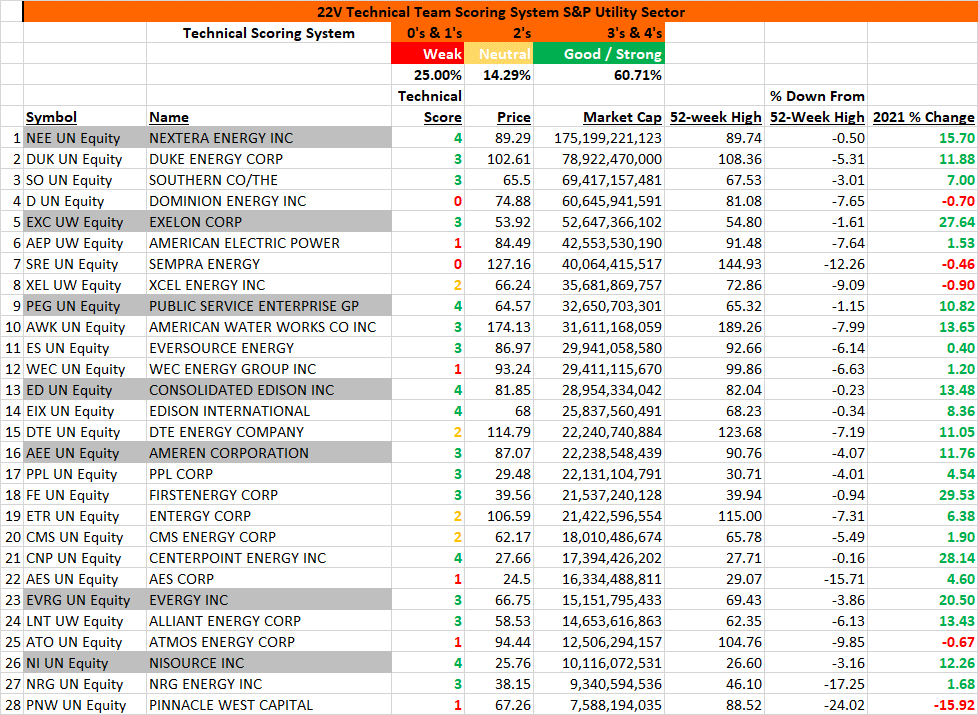Click the yellow 'Neutral' legend cell
This screenshot has height=715, width=978.
point(498,54)
